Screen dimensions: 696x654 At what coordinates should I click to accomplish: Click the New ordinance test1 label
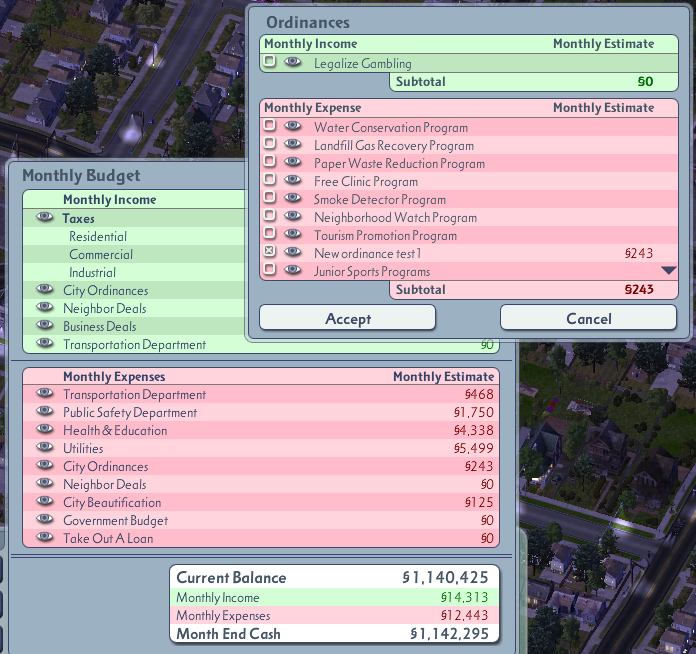pyautogui.click(x=368, y=253)
